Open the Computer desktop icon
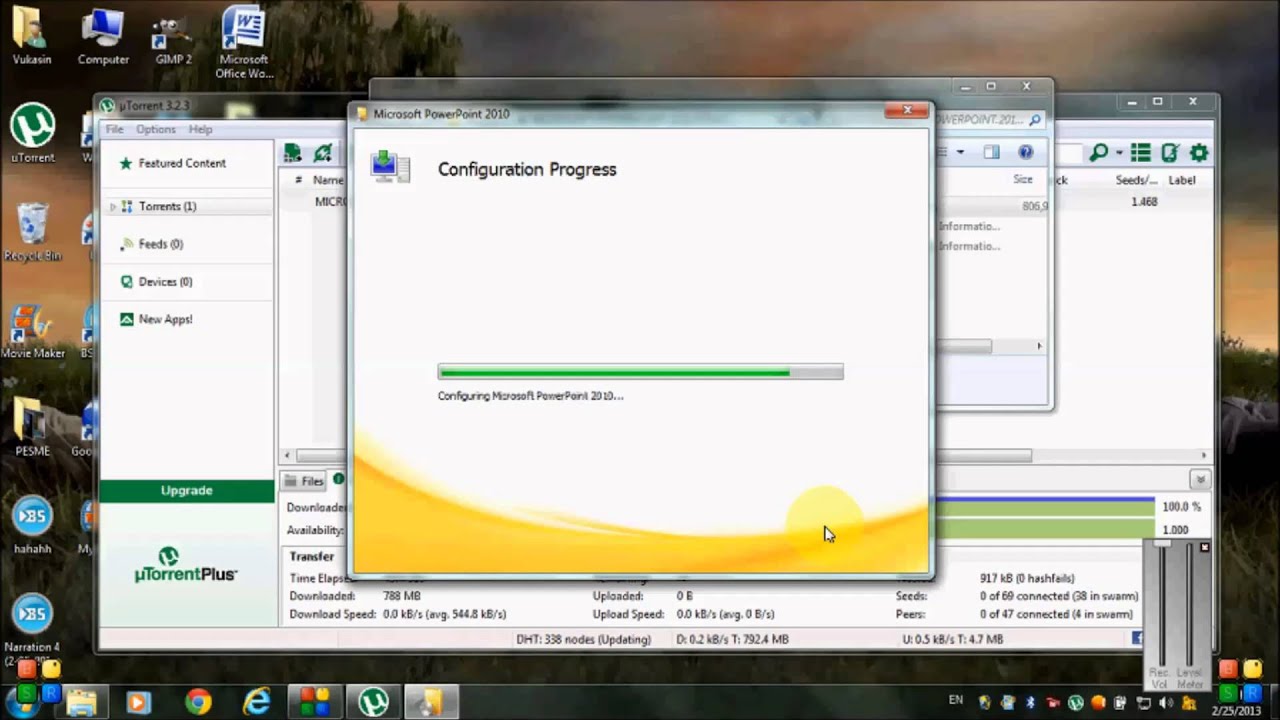1280x720 pixels. (x=103, y=35)
